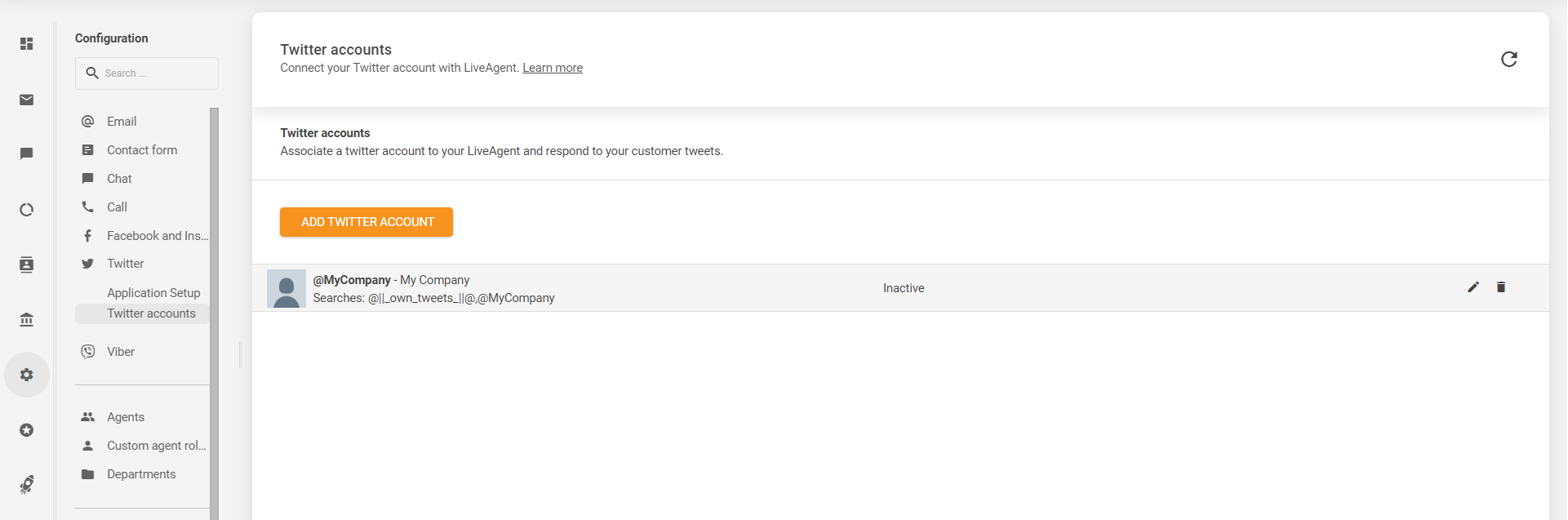Open the dashboard icon in left rail
This screenshot has width=1568, height=520.
tap(27, 44)
